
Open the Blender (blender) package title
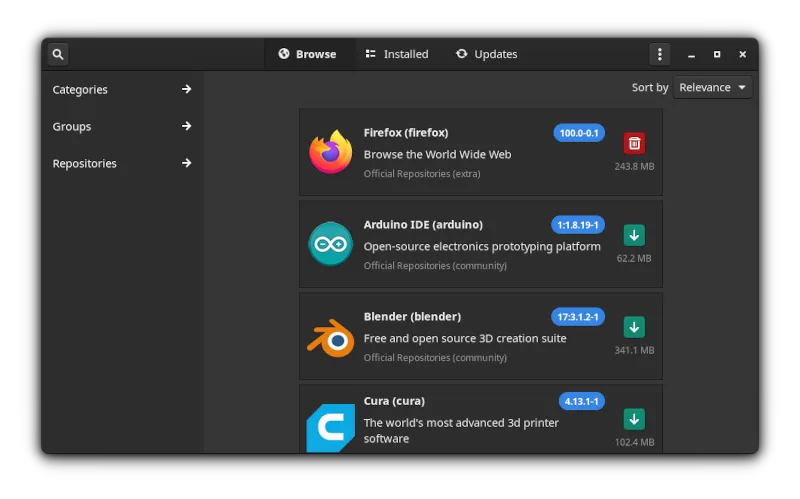(412, 316)
